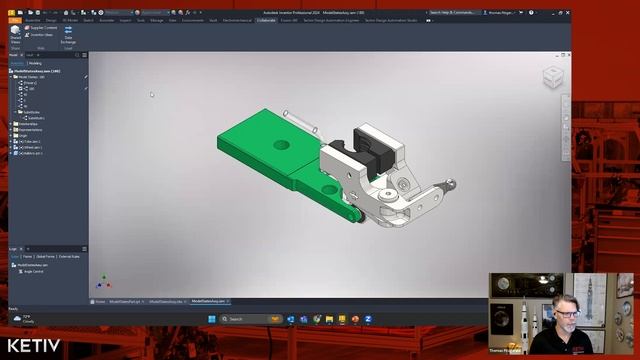Image resolution: width=640 pixels, height=360 pixels.
Task: Switch to the Environments ribbon tab
Action: (193, 20)
